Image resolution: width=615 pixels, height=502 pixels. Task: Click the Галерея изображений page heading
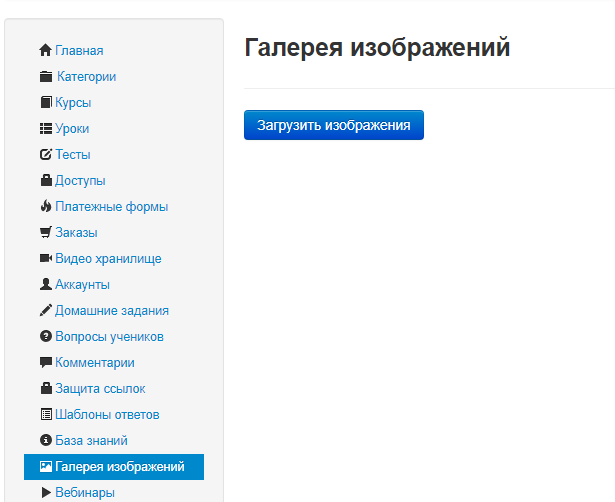coord(377,48)
